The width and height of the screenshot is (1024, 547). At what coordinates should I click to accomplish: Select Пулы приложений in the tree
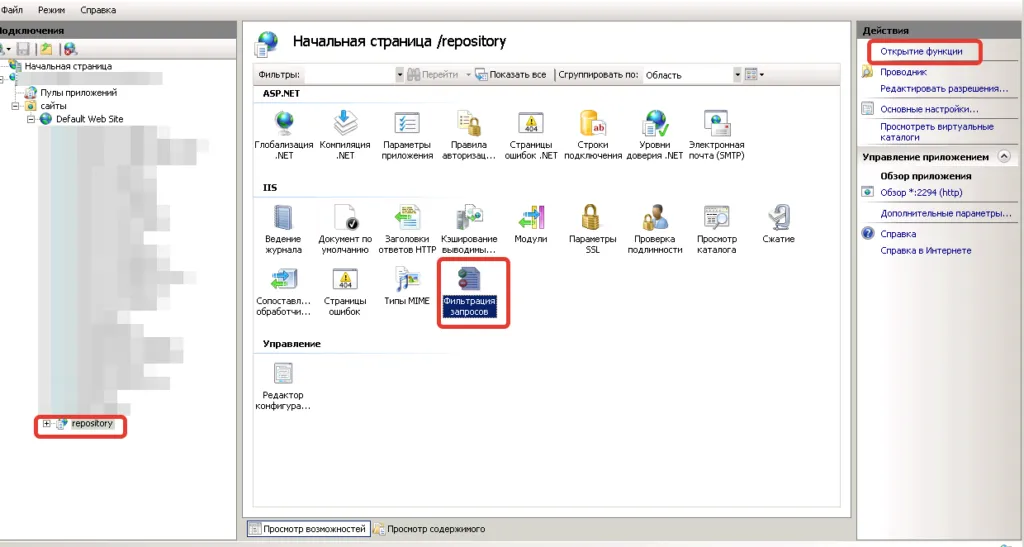pos(74,92)
